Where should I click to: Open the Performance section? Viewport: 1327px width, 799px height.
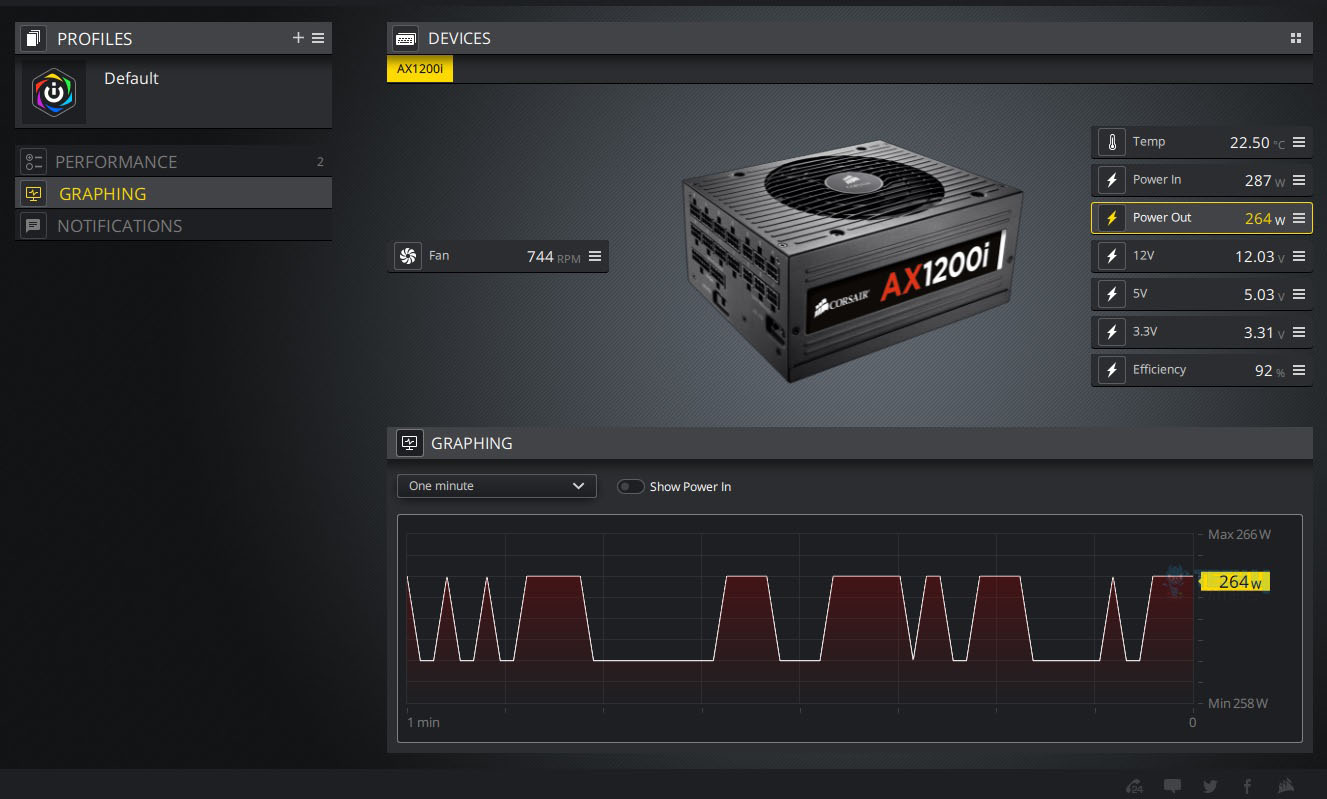[173, 162]
